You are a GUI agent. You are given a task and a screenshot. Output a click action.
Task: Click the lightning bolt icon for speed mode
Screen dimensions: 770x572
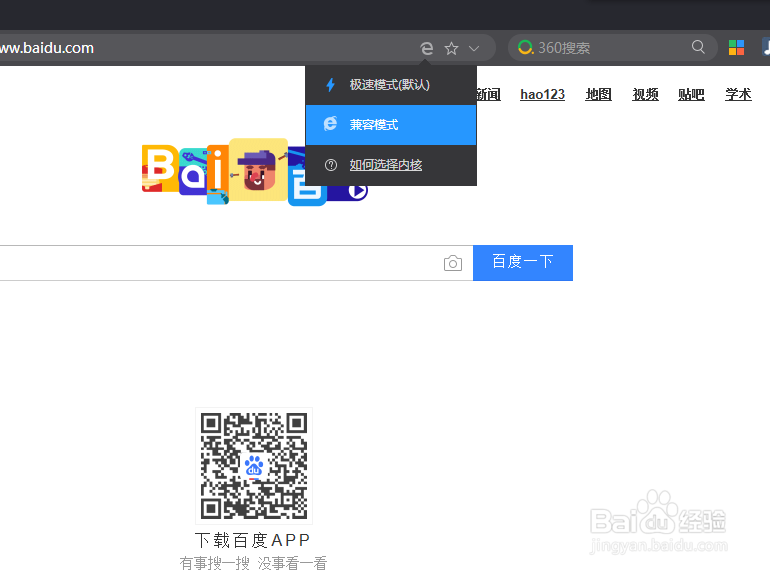pos(330,85)
